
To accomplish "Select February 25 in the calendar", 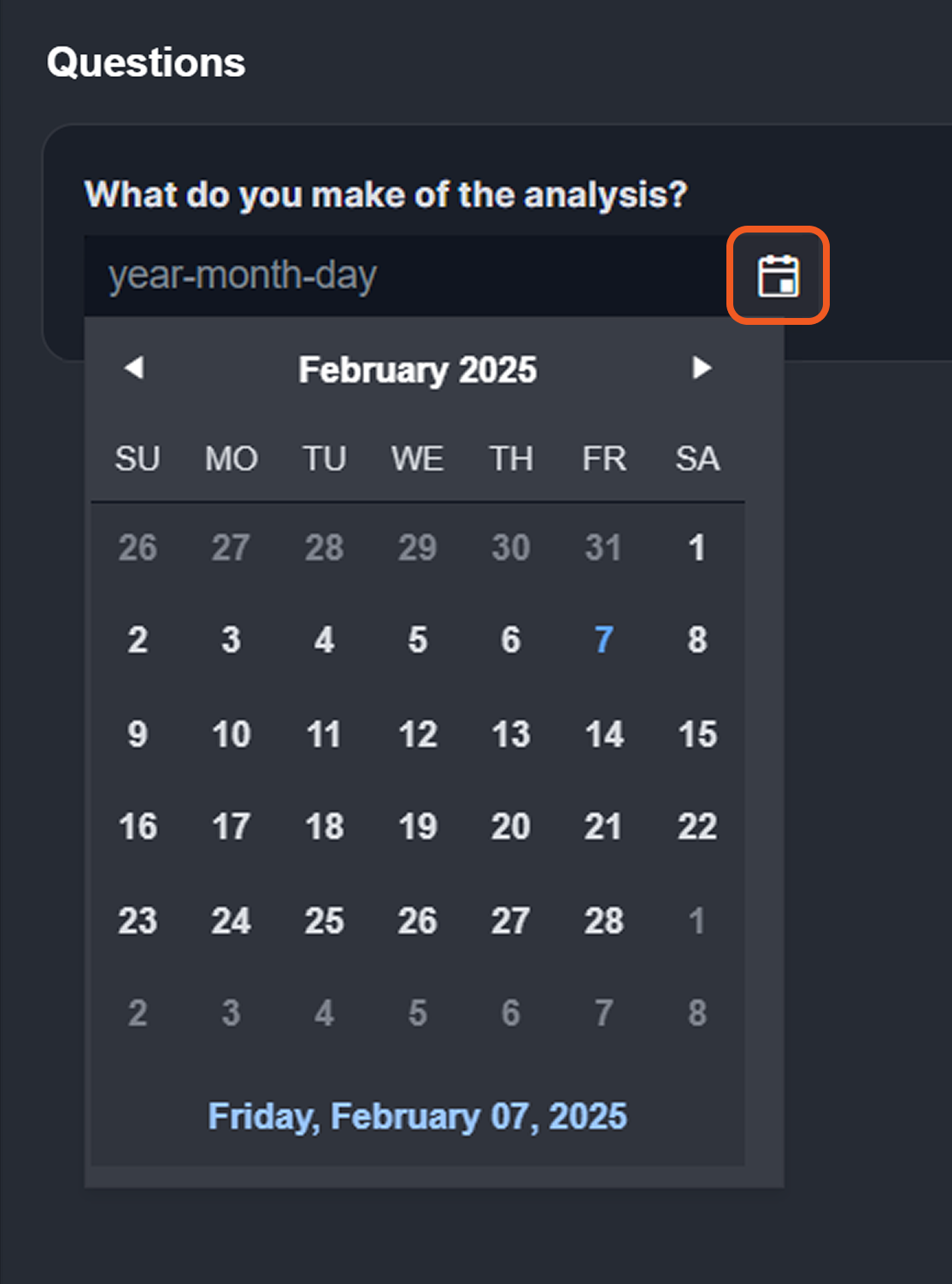I will click(323, 920).
